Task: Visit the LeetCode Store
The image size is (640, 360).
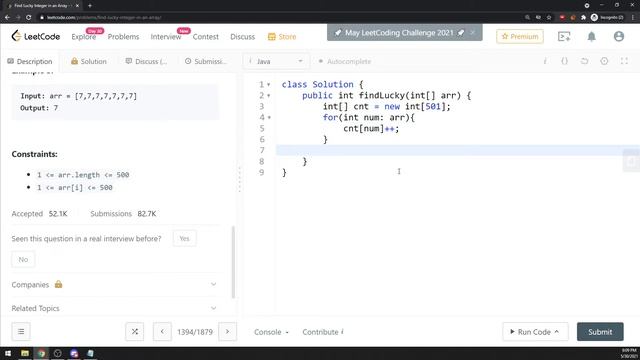Action: 282,37
